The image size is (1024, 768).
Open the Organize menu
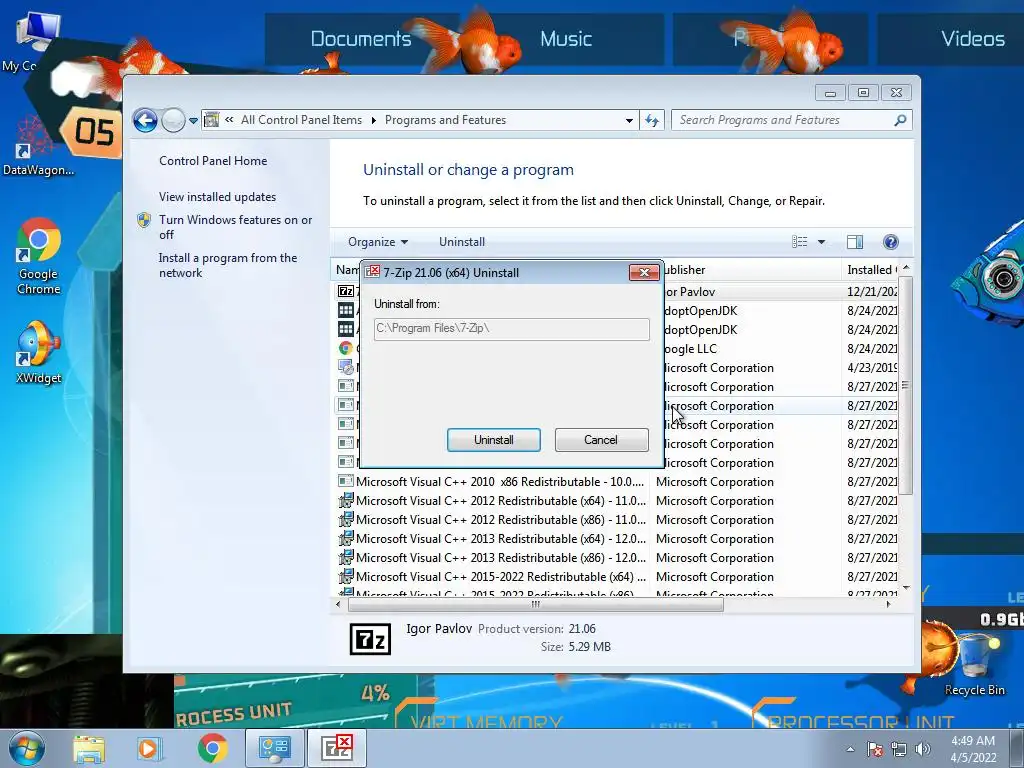(x=378, y=242)
